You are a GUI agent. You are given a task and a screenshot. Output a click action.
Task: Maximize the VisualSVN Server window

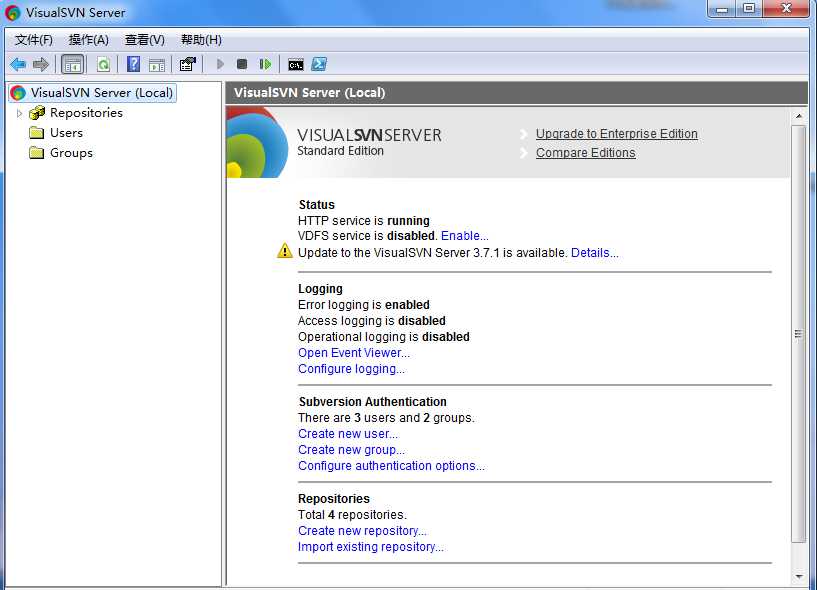point(749,9)
